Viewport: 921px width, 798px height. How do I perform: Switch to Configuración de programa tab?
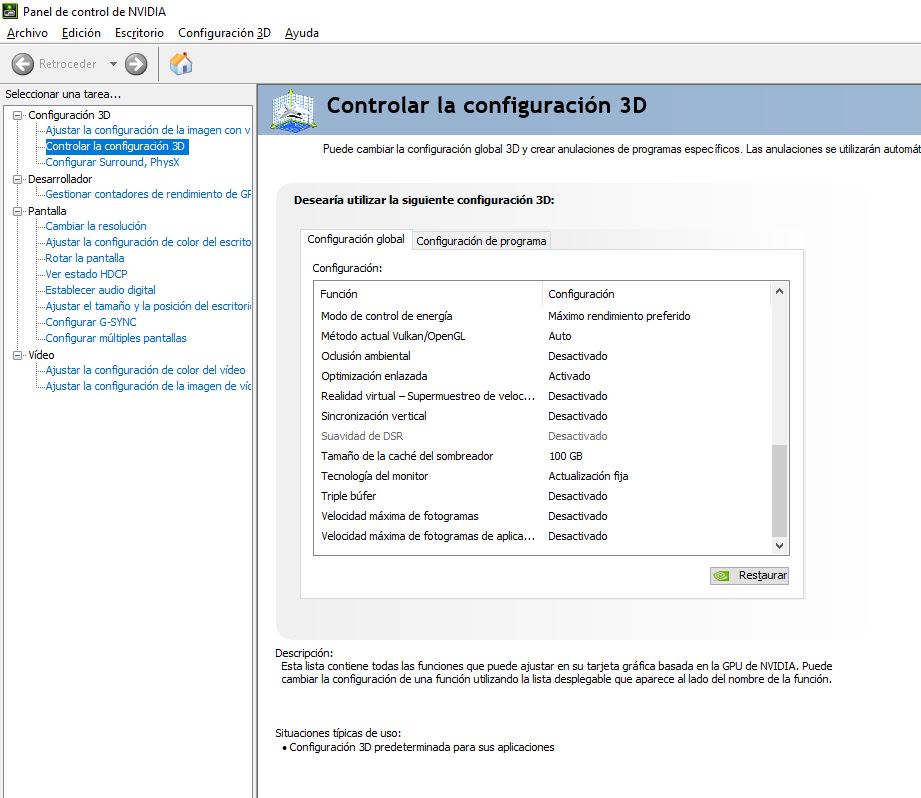click(481, 241)
